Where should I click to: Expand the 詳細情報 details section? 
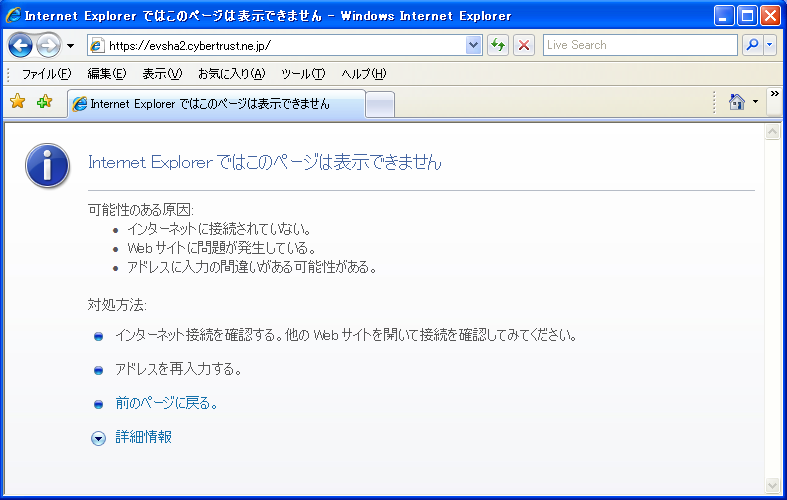tap(98, 438)
